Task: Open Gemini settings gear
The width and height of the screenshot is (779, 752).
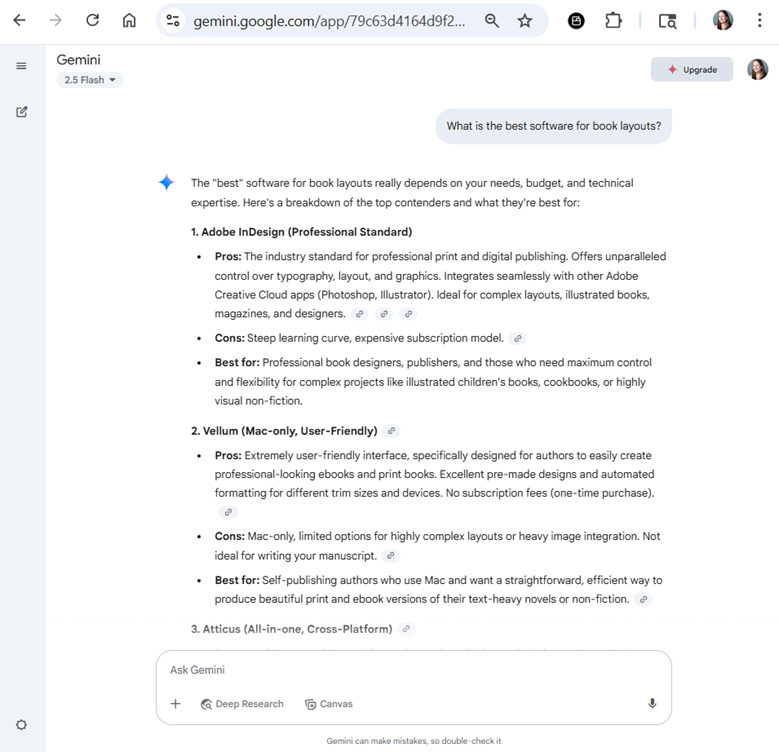Action: [21, 725]
